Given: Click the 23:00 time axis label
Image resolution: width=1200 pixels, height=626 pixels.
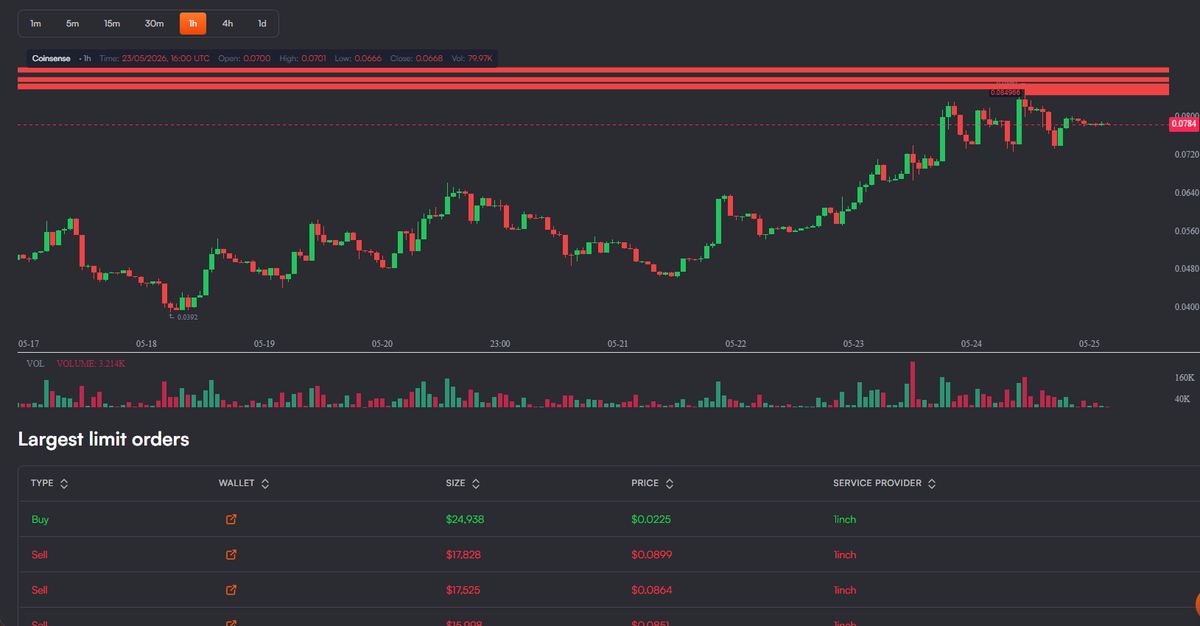Looking at the screenshot, I should tap(500, 343).
